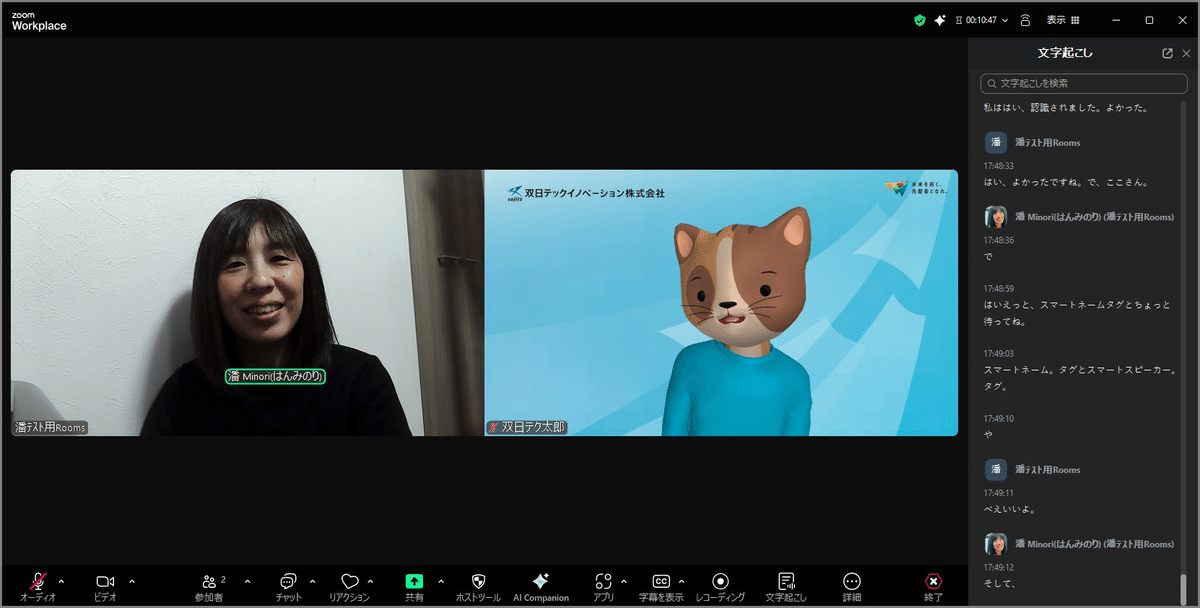1200x608 pixels.
Task: Close the 文字起こし panel with X
Action: coord(1186,54)
